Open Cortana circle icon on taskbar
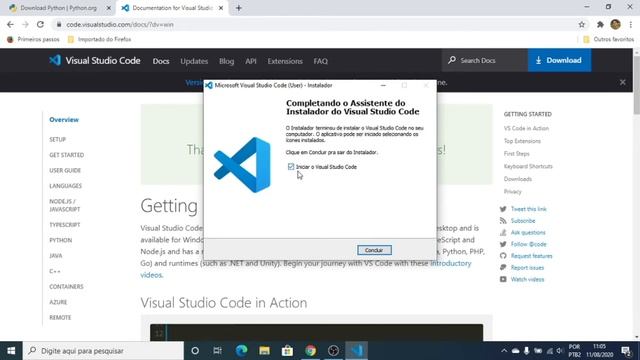This screenshot has width=640, height=360. tap(195, 351)
